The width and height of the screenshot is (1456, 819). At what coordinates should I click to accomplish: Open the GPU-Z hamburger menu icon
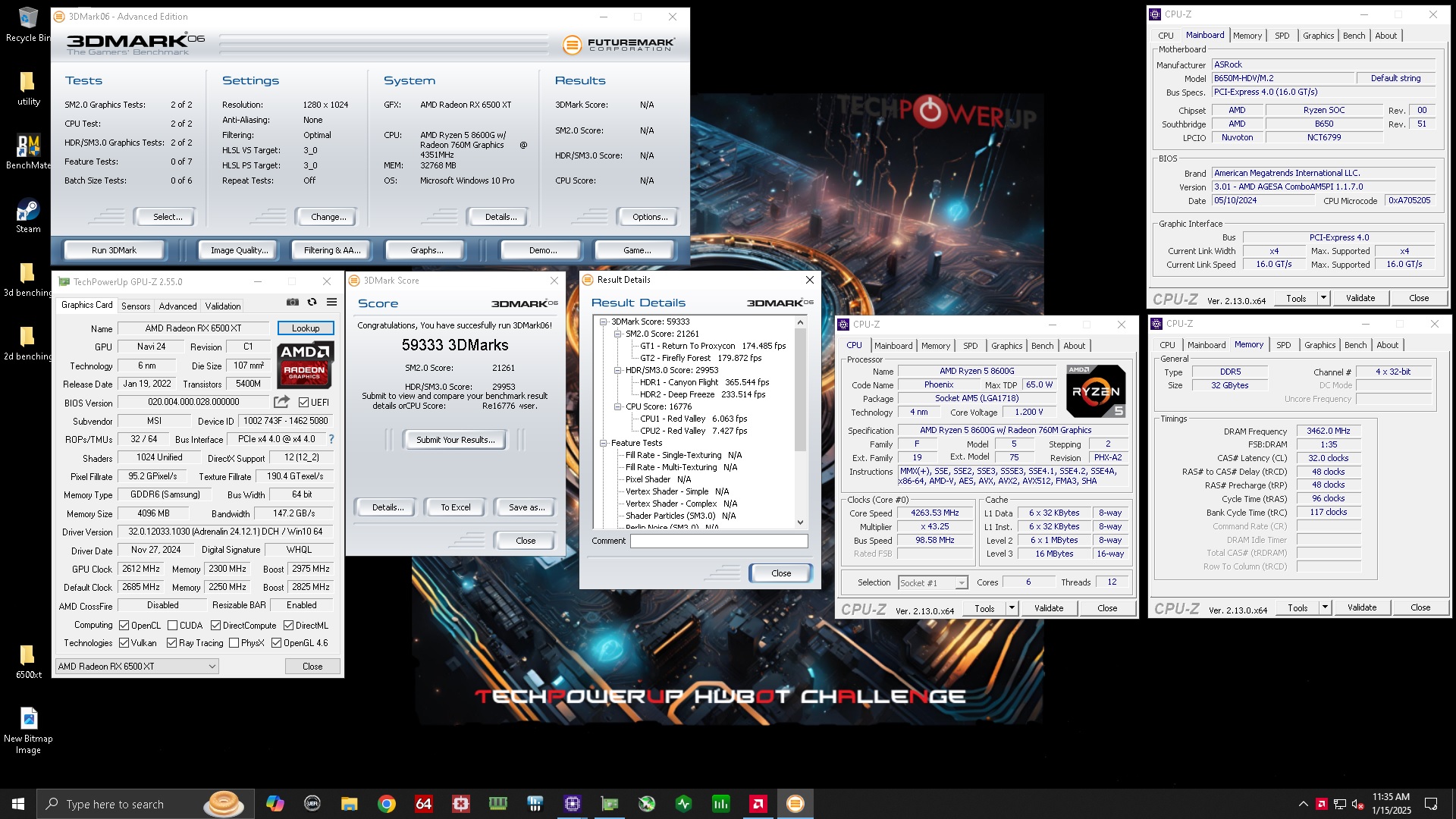pos(331,302)
